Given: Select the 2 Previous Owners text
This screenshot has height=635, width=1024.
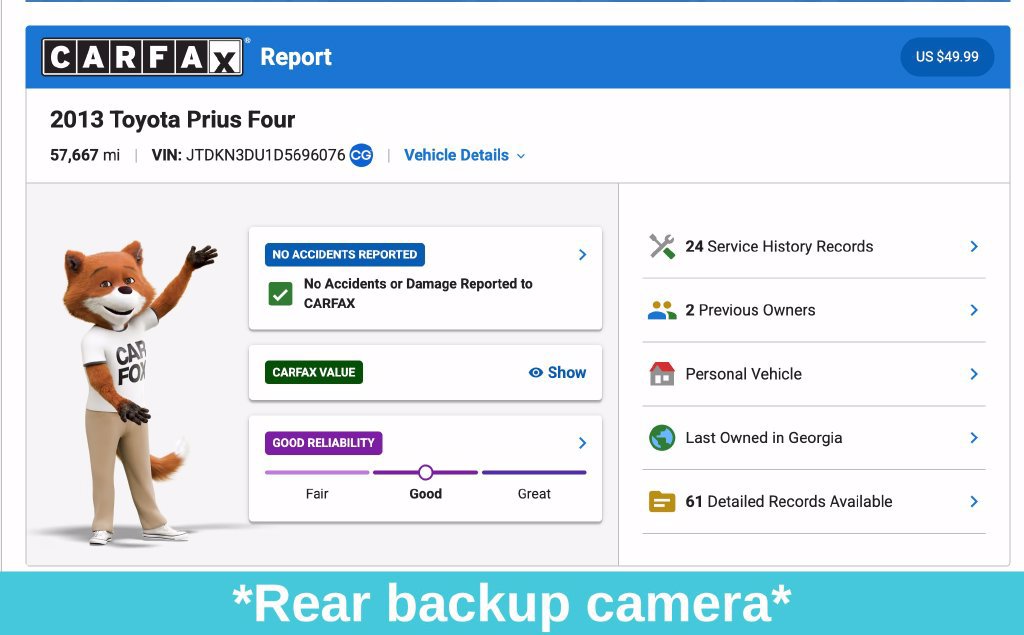Looking at the screenshot, I should 750,310.
